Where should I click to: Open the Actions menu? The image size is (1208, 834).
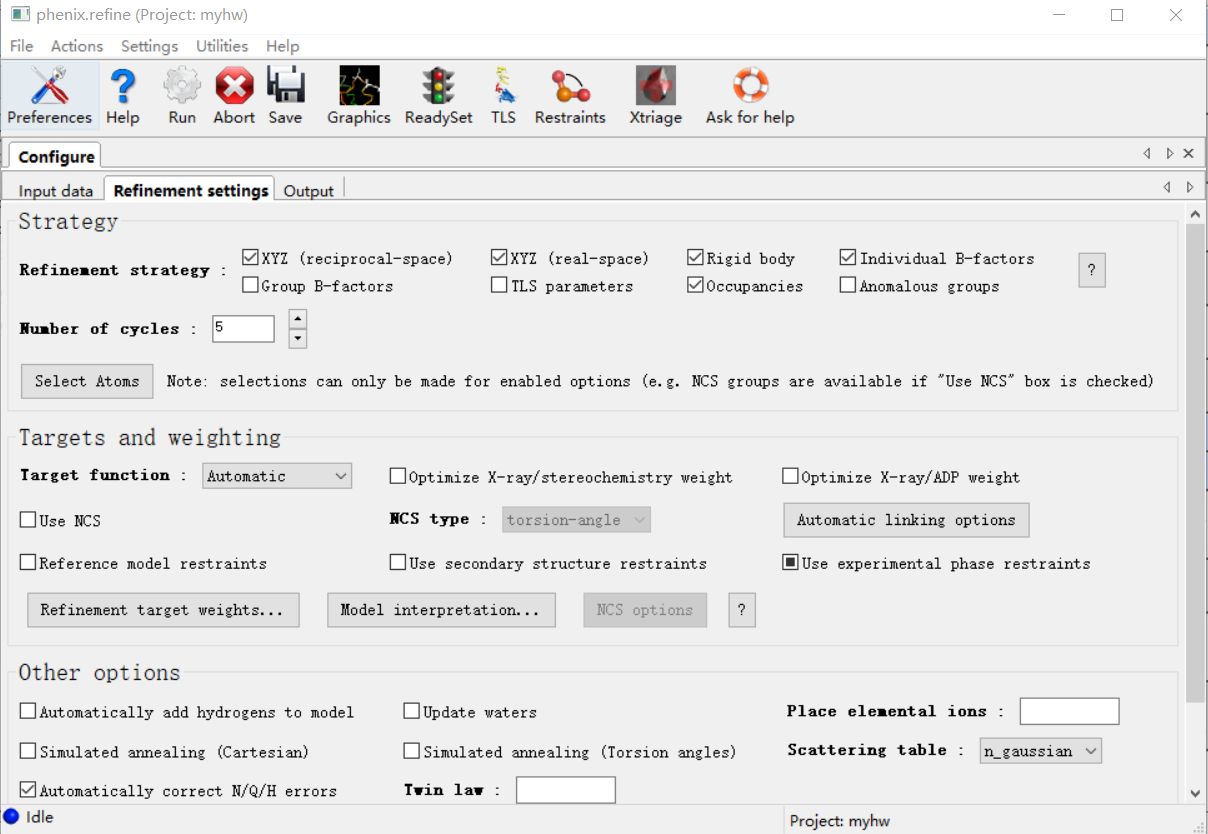tap(77, 46)
